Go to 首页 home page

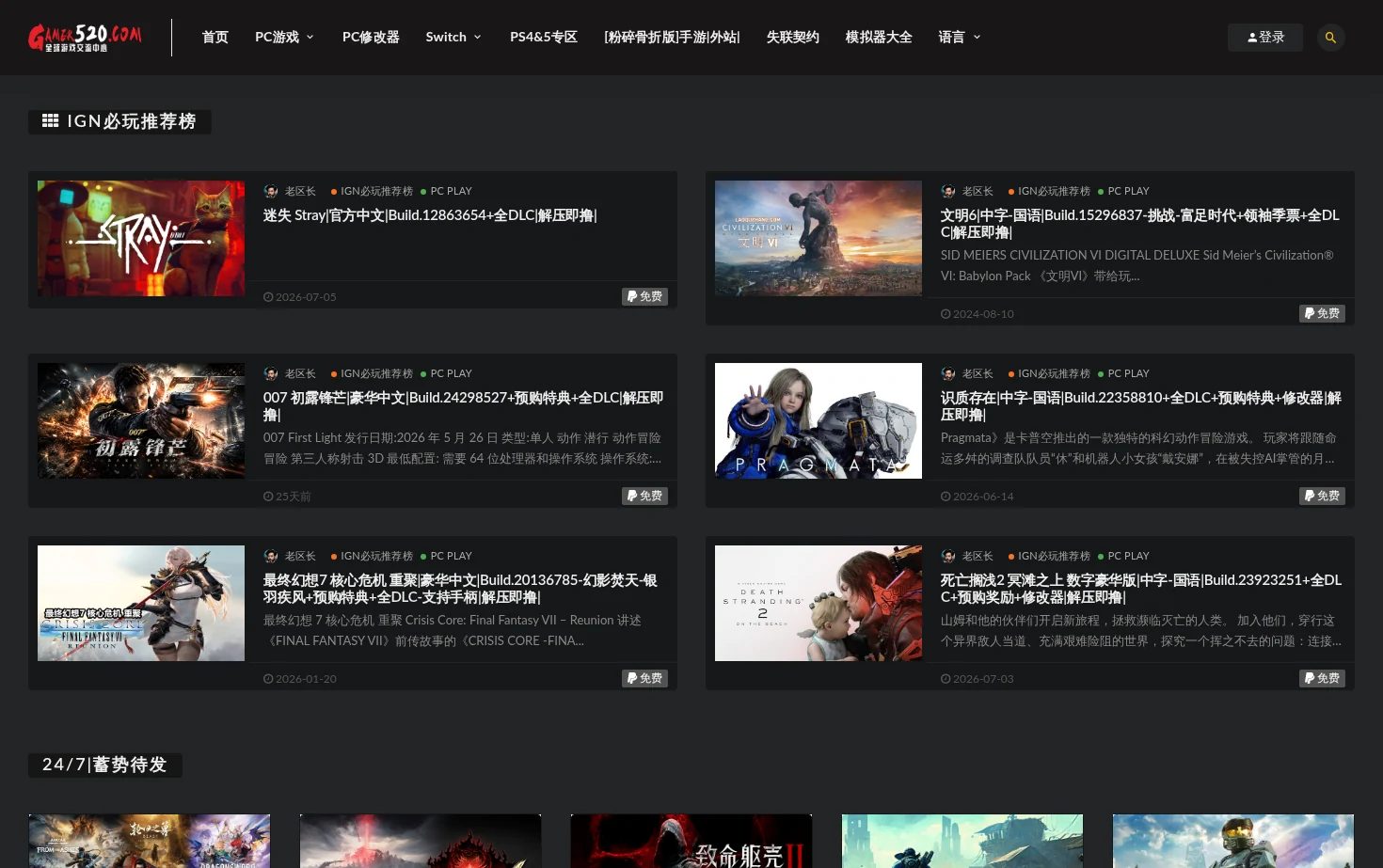(215, 38)
